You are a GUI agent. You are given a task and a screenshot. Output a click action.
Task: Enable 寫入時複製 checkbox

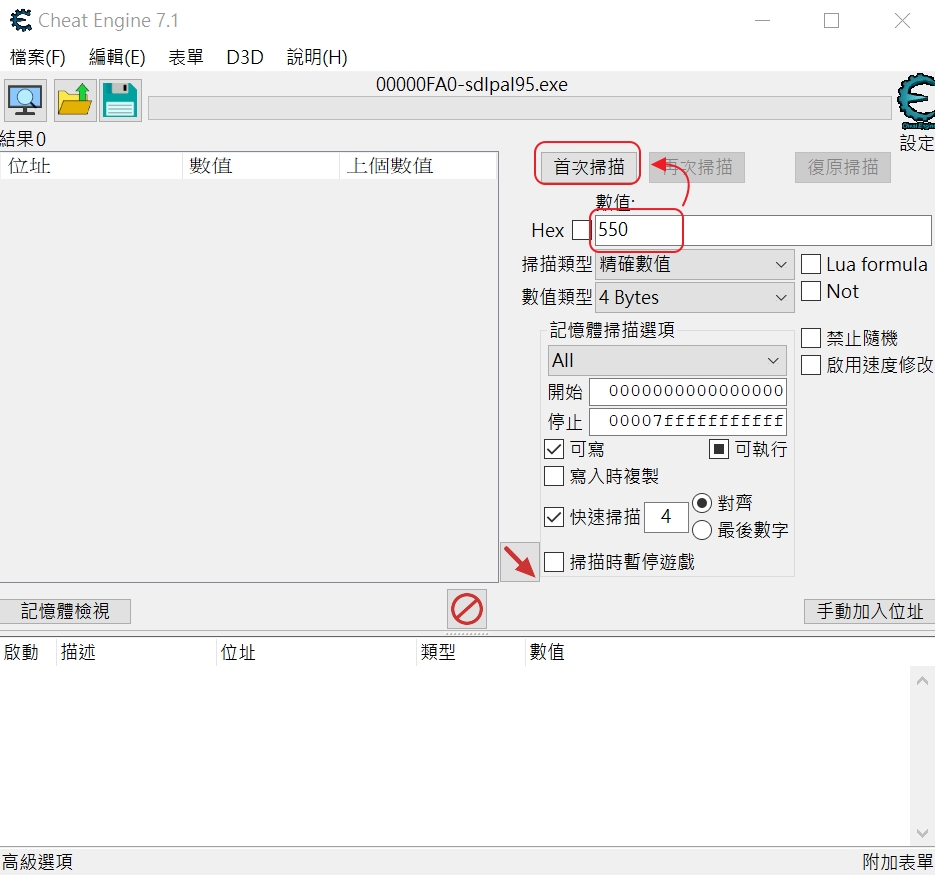[554, 476]
